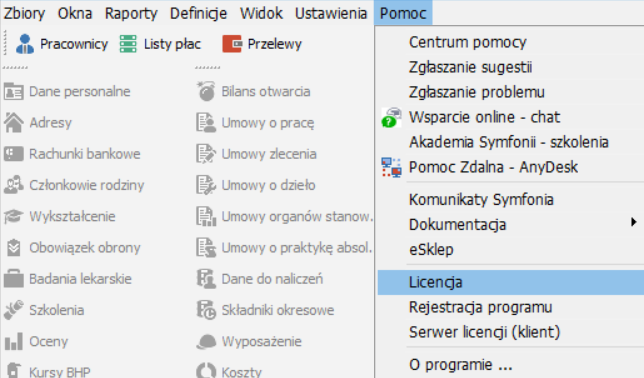This screenshot has width=644, height=378.
Task: Open Akademia Symfonii - szkolenia entry
Action: pyautogui.click(x=508, y=142)
